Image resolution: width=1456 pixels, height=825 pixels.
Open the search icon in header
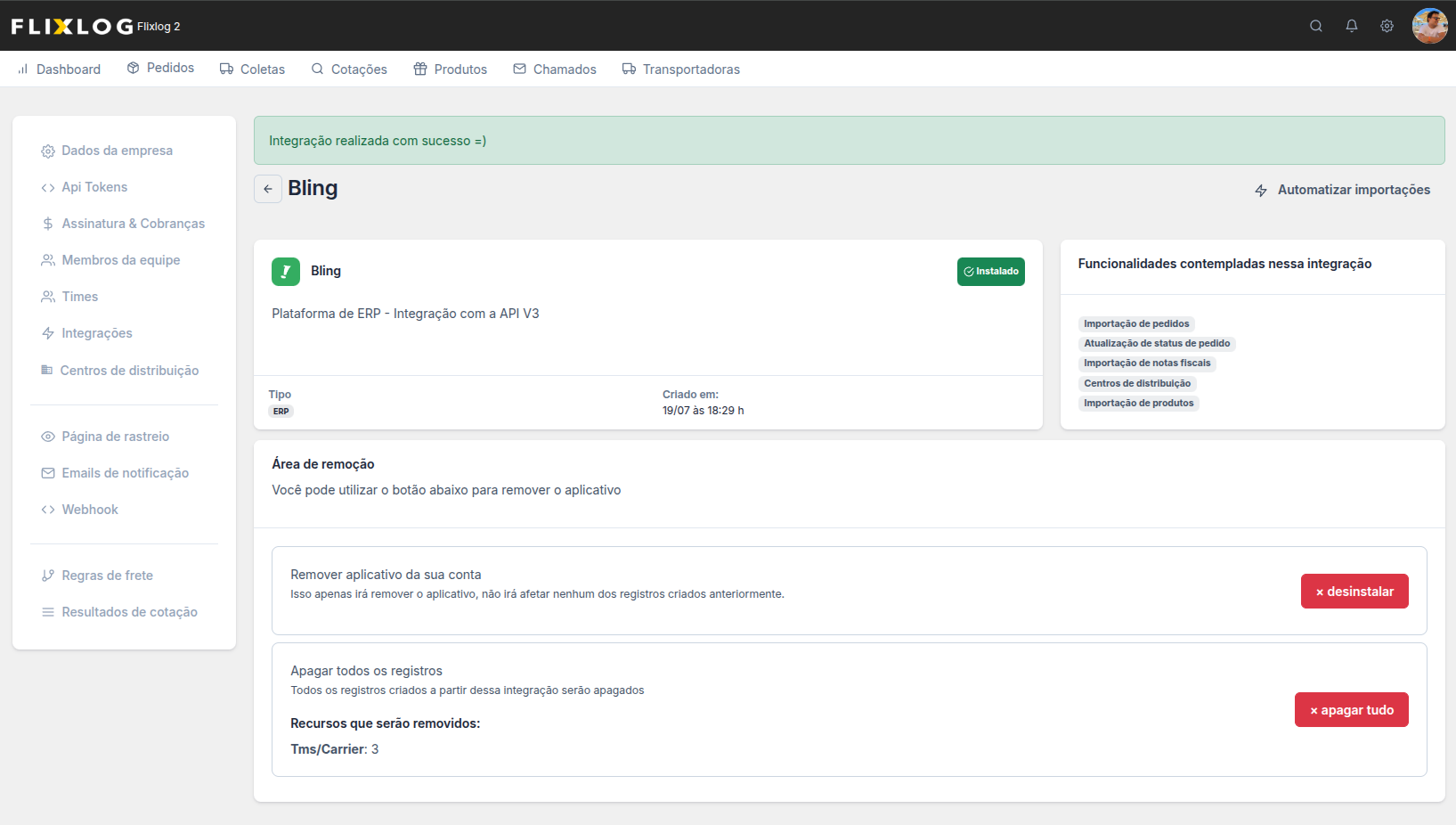pos(1315,26)
